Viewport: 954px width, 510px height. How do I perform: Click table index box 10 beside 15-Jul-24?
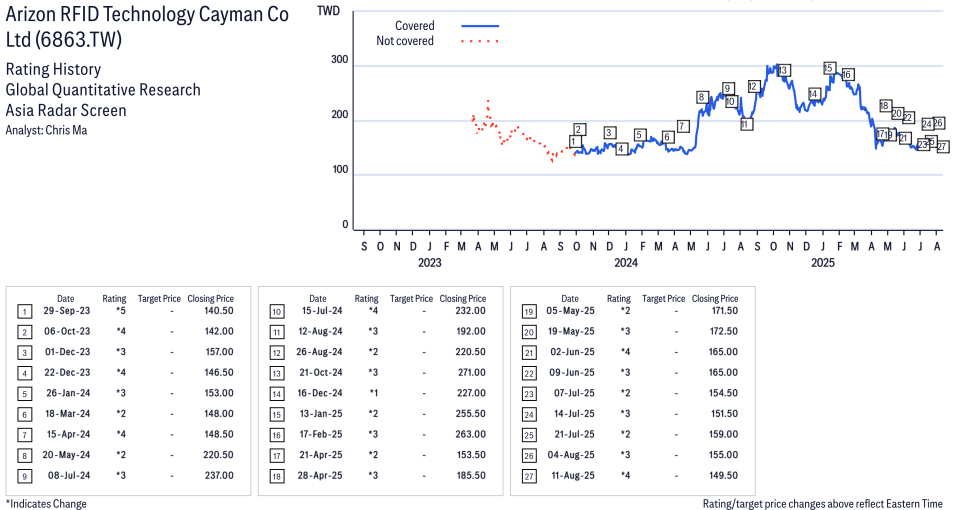[277, 312]
